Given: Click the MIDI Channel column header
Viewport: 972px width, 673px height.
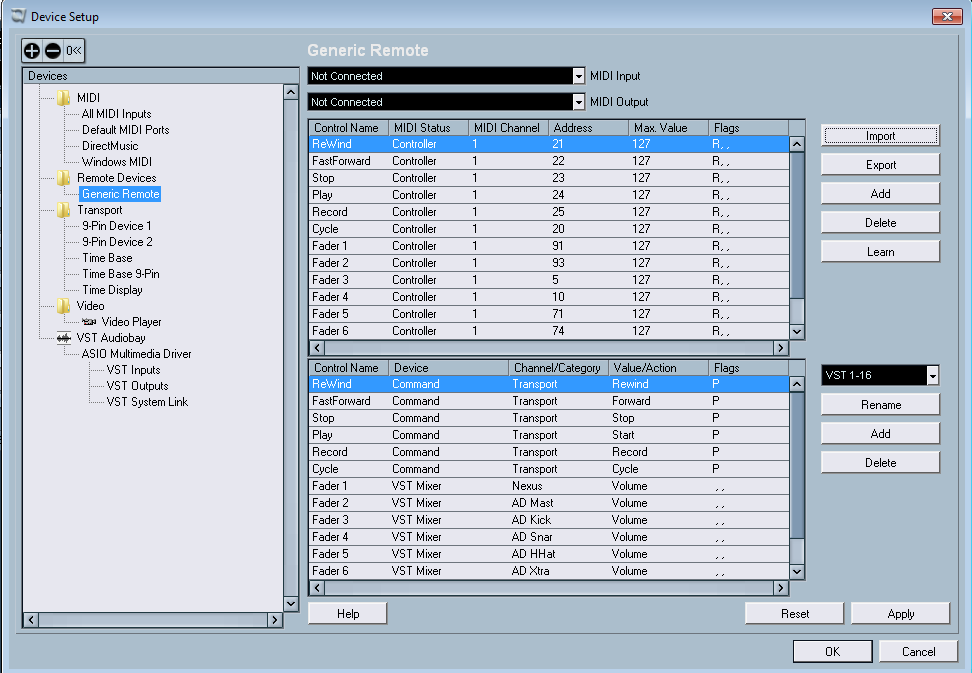Looking at the screenshot, I should click(507, 128).
